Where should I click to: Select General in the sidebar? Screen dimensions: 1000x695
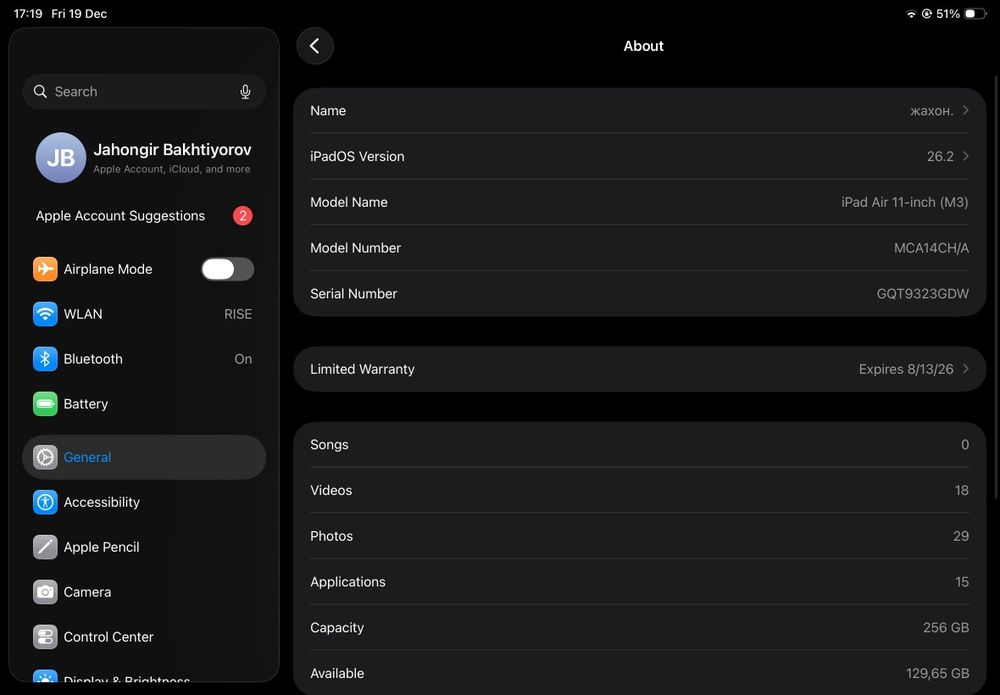point(144,457)
